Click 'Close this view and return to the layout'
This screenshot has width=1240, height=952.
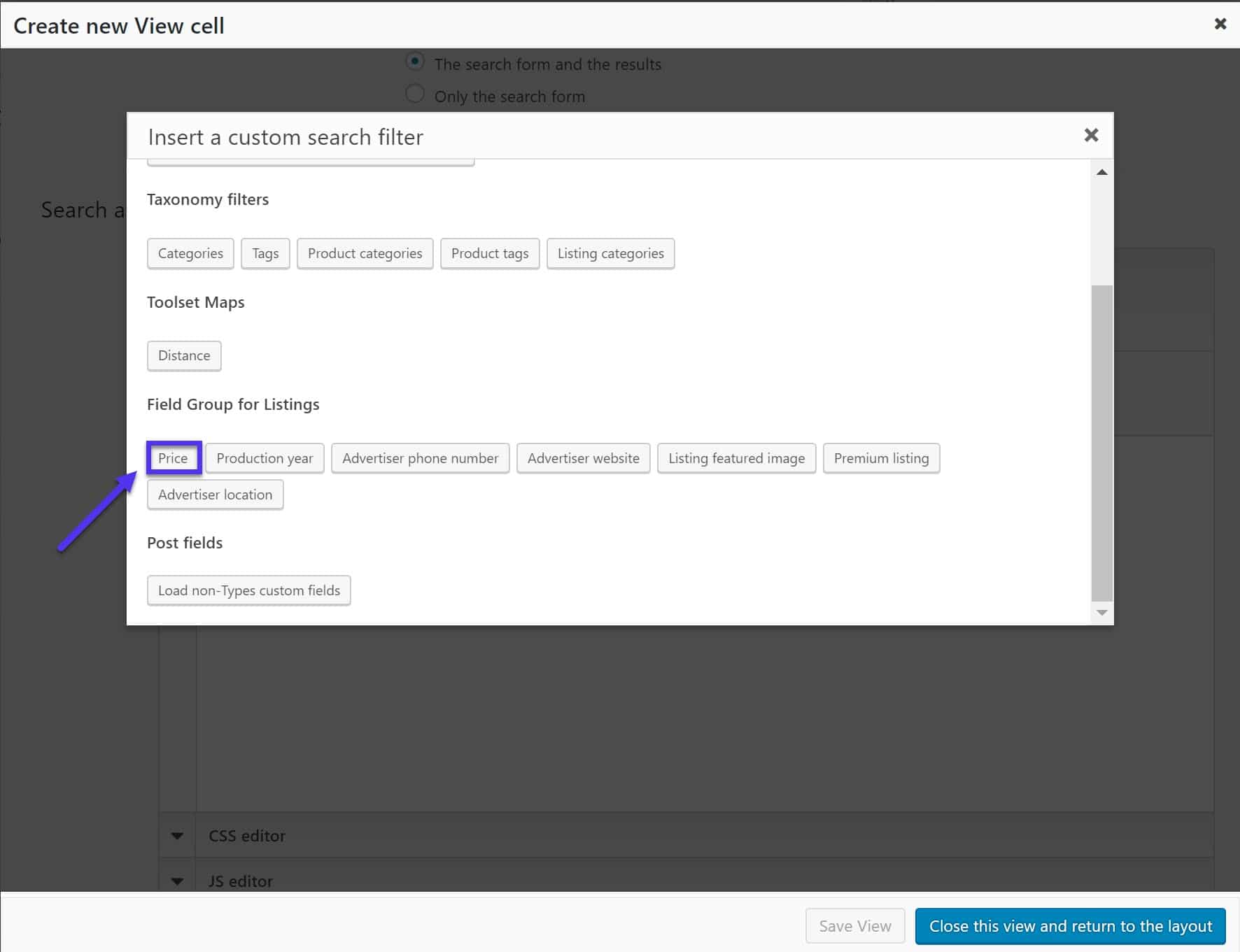(1069, 925)
